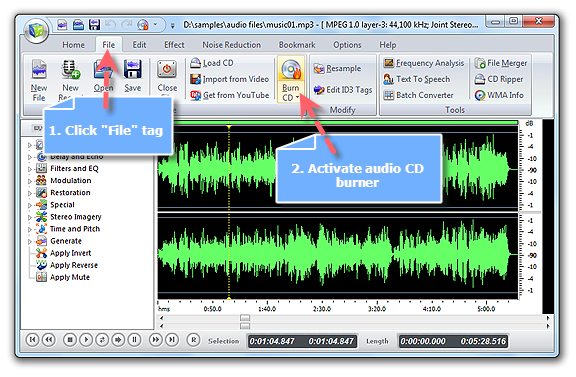Click the upper scrollbar right arrow
The height and width of the screenshot is (377, 576).
[x=548, y=318]
